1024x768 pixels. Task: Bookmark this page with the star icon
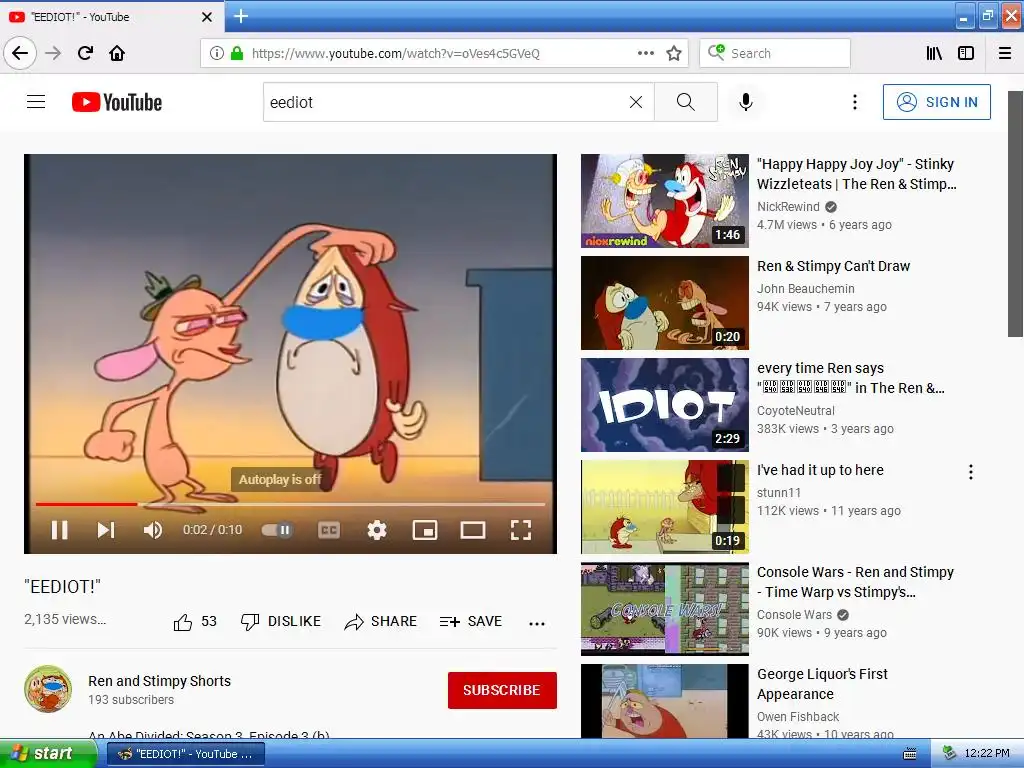tap(674, 53)
